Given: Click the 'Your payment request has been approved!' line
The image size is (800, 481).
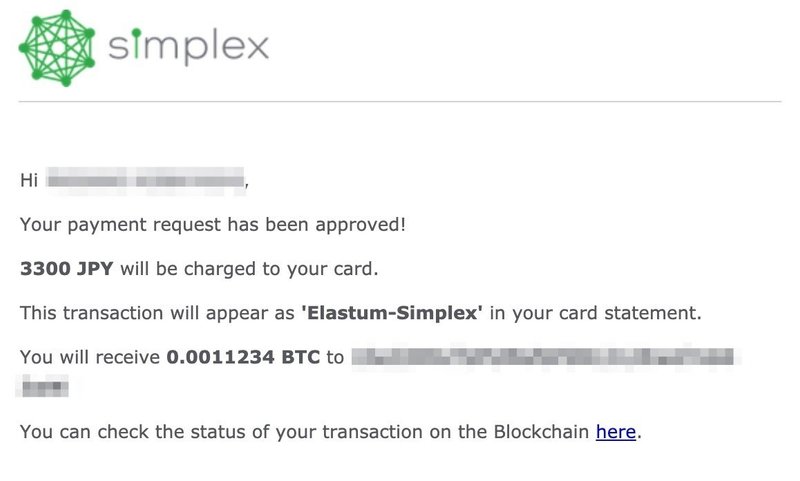Looking at the screenshot, I should coord(213,225).
